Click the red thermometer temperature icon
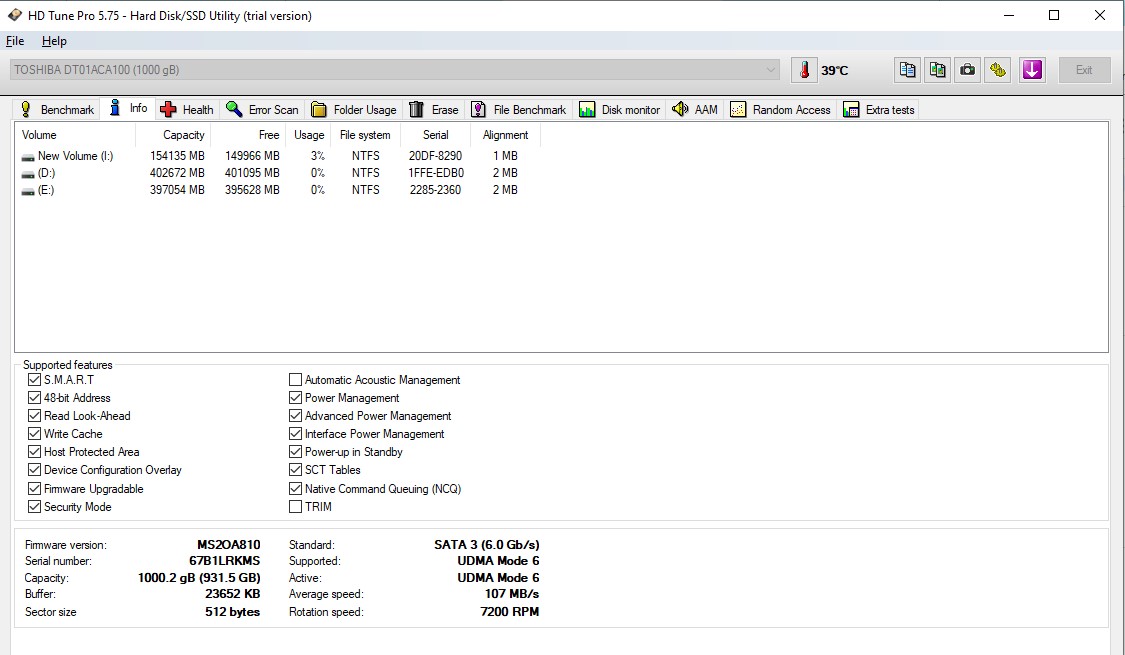Screen dimensions: 1125x655 (804, 70)
